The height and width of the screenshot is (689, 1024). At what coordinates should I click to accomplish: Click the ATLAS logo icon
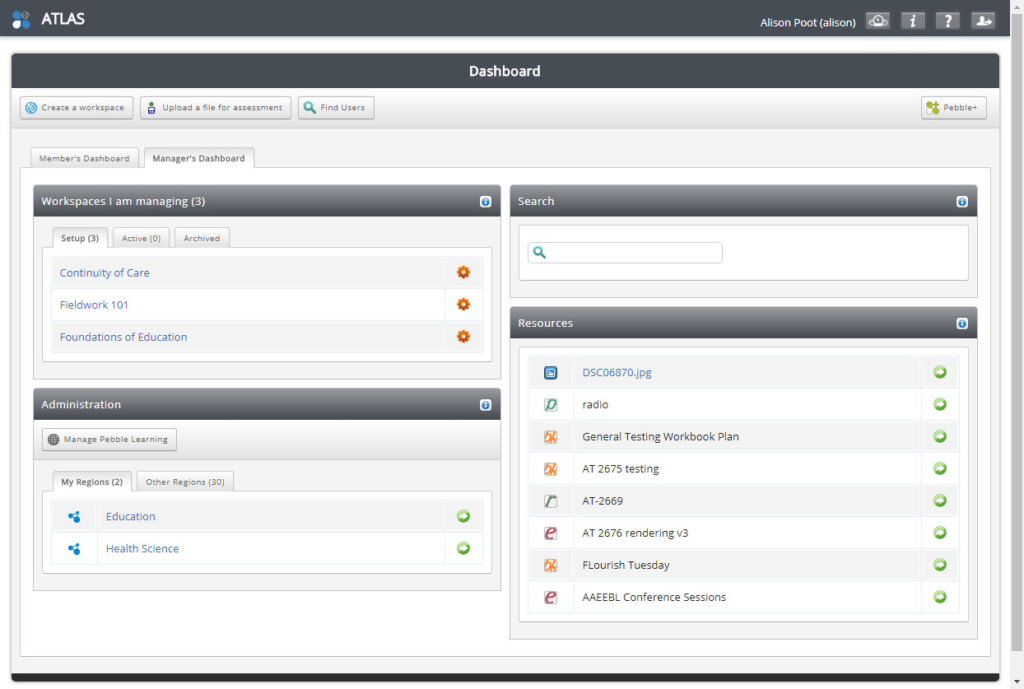21,20
